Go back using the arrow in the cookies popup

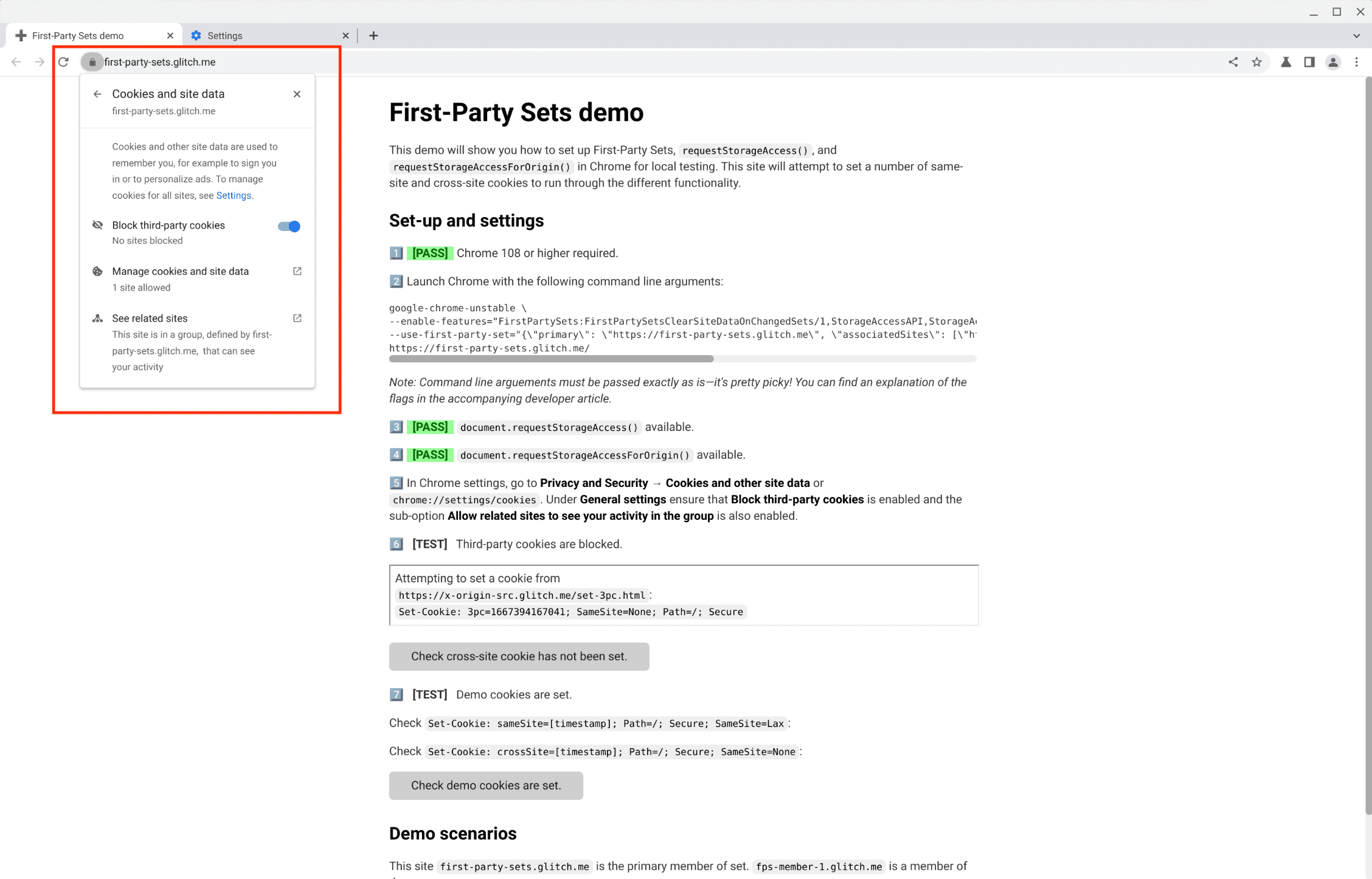pos(97,94)
